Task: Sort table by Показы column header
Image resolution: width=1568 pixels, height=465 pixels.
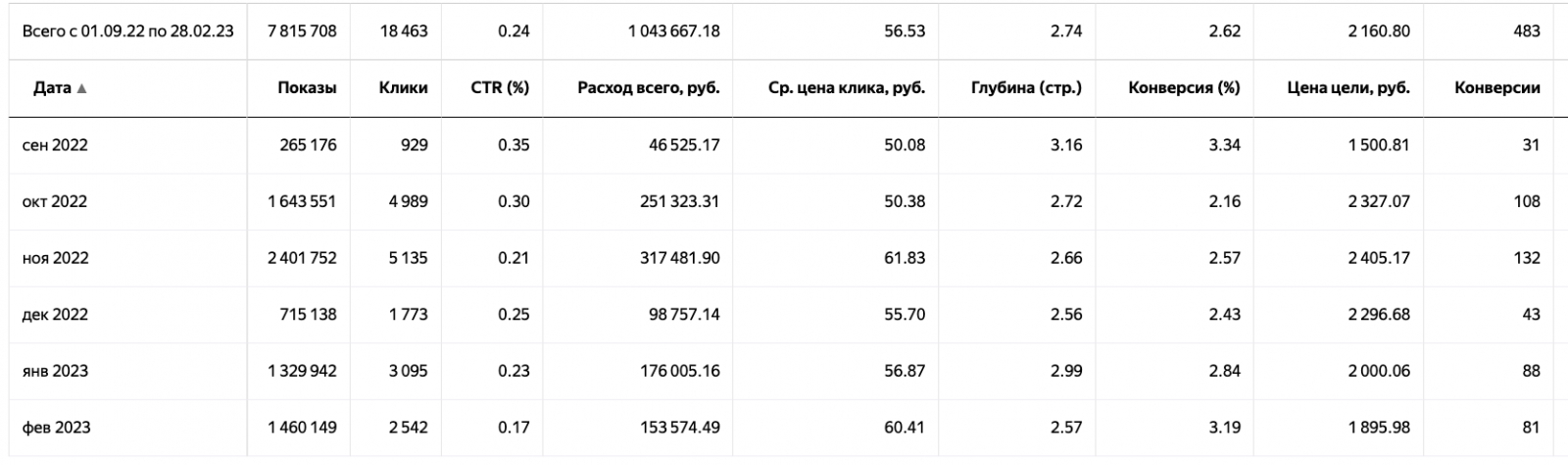Action: pyautogui.click(x=307, y=88)
